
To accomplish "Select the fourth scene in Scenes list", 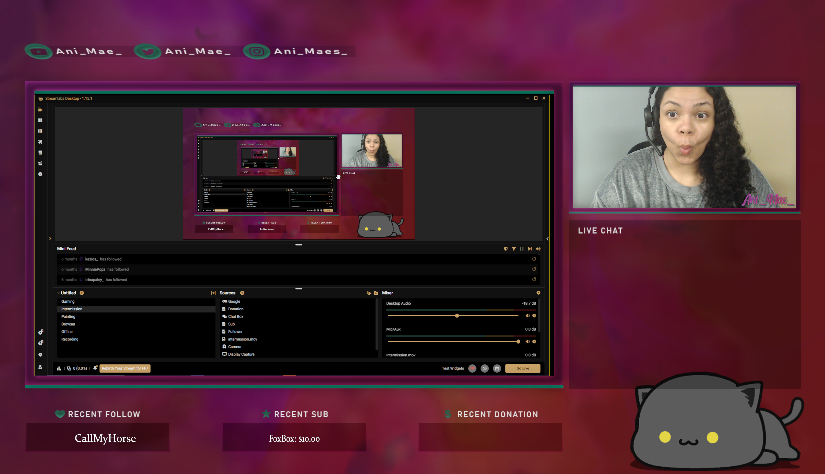I will click(x=136, y=324).
